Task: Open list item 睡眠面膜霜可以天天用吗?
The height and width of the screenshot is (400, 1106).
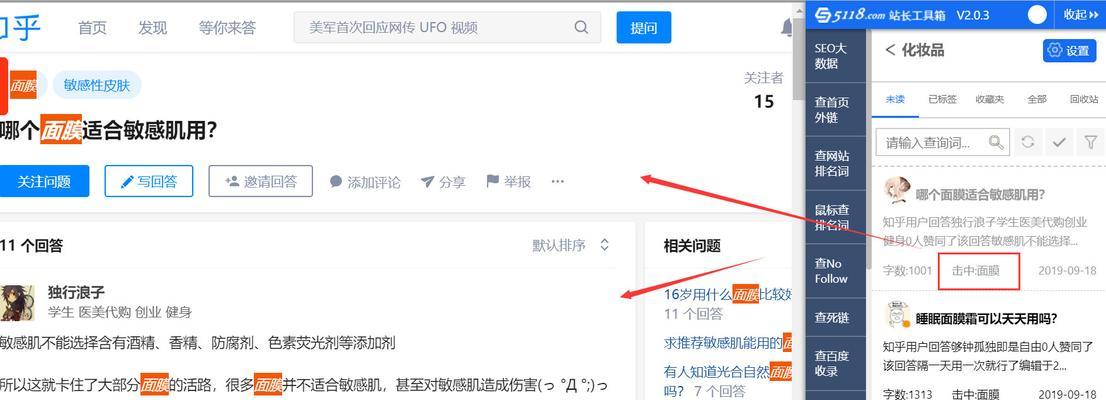Action: tap(986, 318)
